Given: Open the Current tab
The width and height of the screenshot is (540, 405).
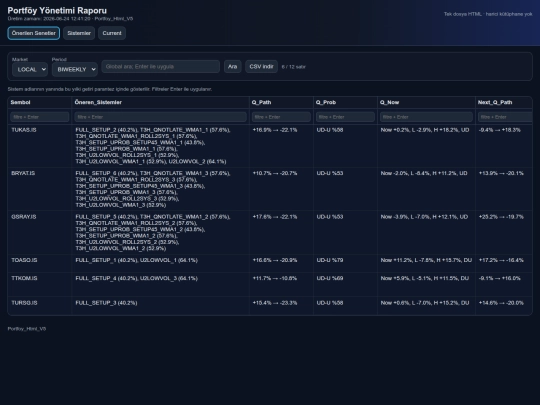Looking at the screenshot, I should point(112,33).
